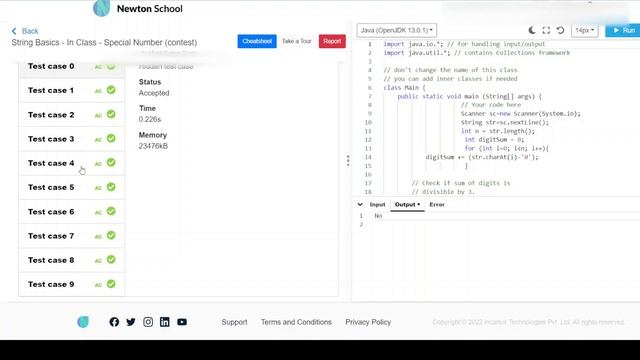Click the 'Accepted' status text
This screenshot has height=360, width=640.
[154, 93]
